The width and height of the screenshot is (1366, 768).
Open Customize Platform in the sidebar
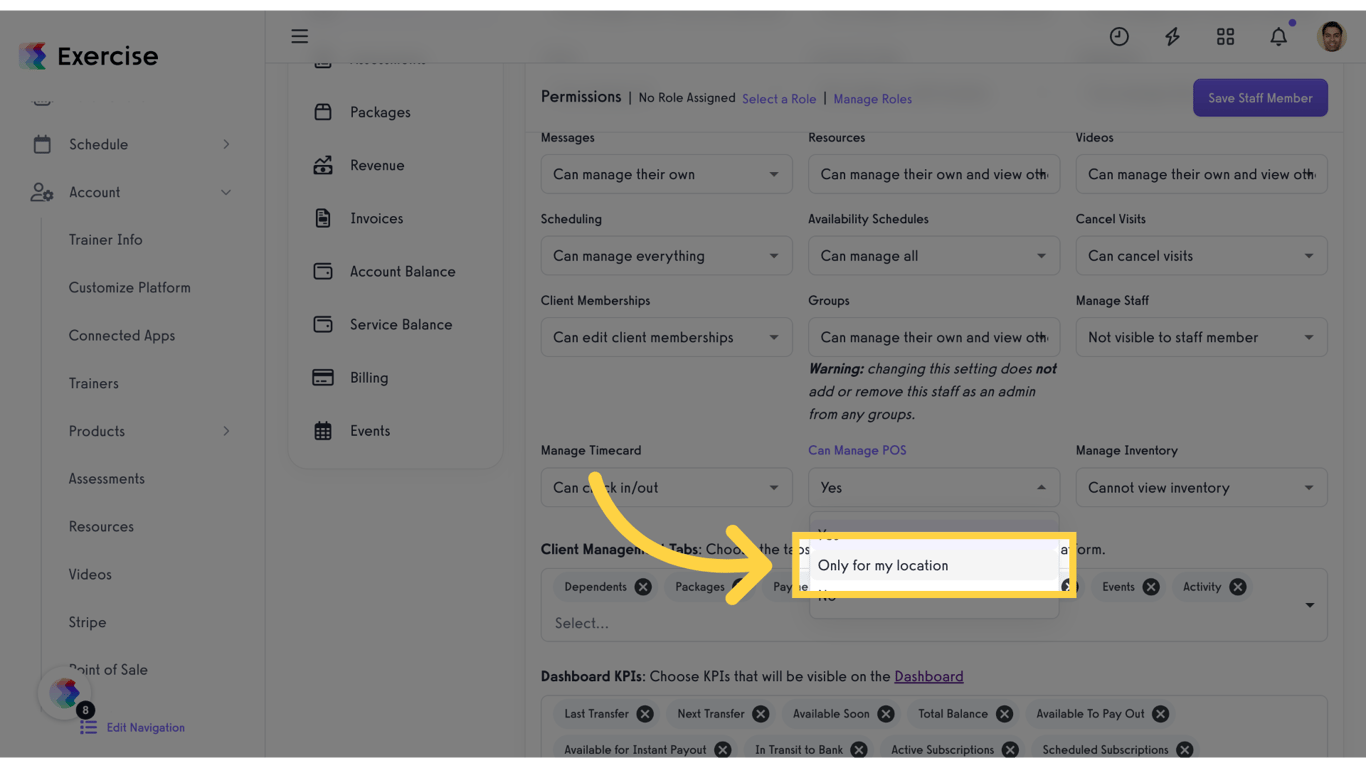coord(129,288)
